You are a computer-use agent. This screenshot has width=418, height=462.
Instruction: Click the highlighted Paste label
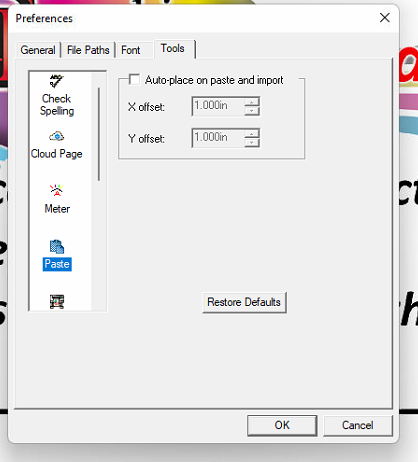[57, 264]
